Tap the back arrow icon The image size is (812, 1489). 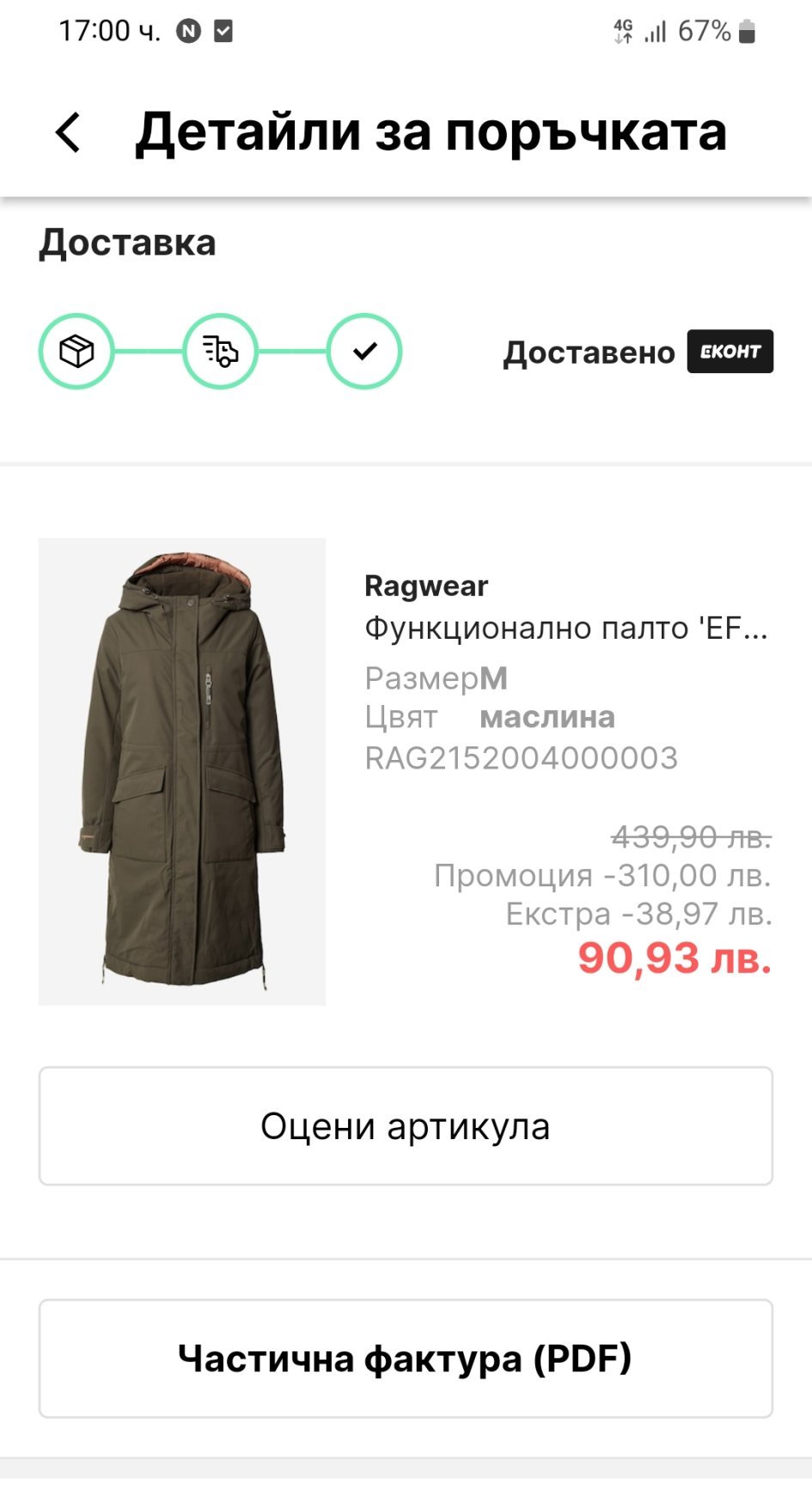68,133
